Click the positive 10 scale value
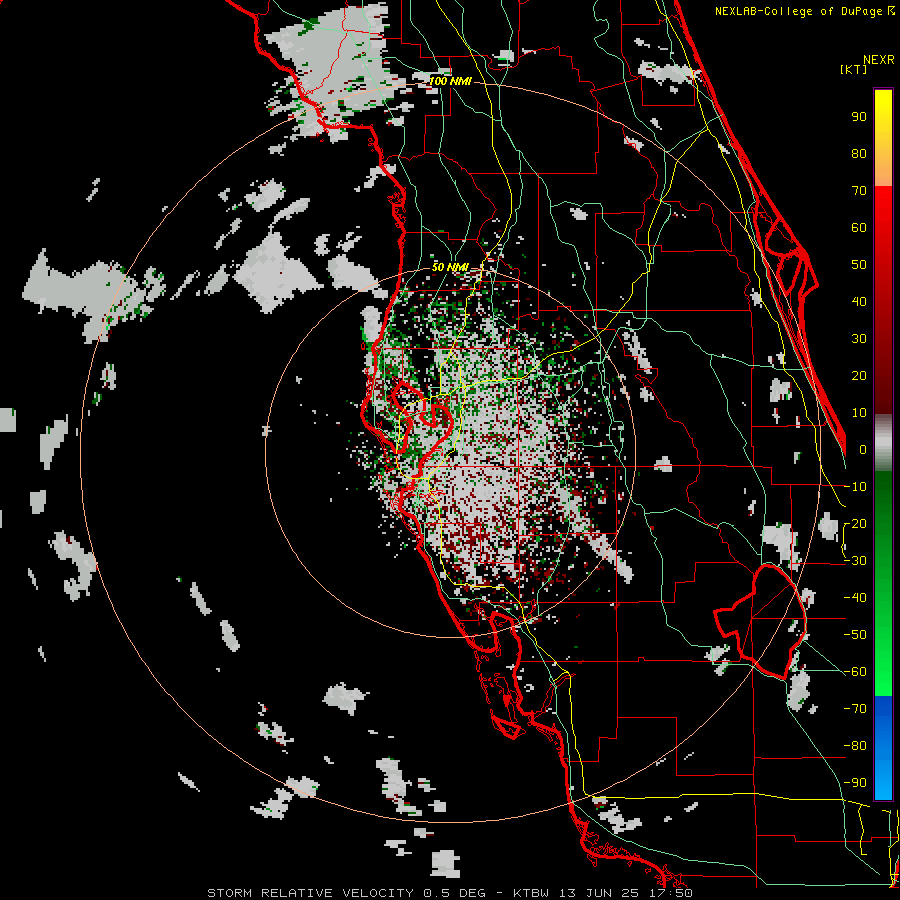The width and height of the screenshot is (900, 900). click(x=859, y=413)
